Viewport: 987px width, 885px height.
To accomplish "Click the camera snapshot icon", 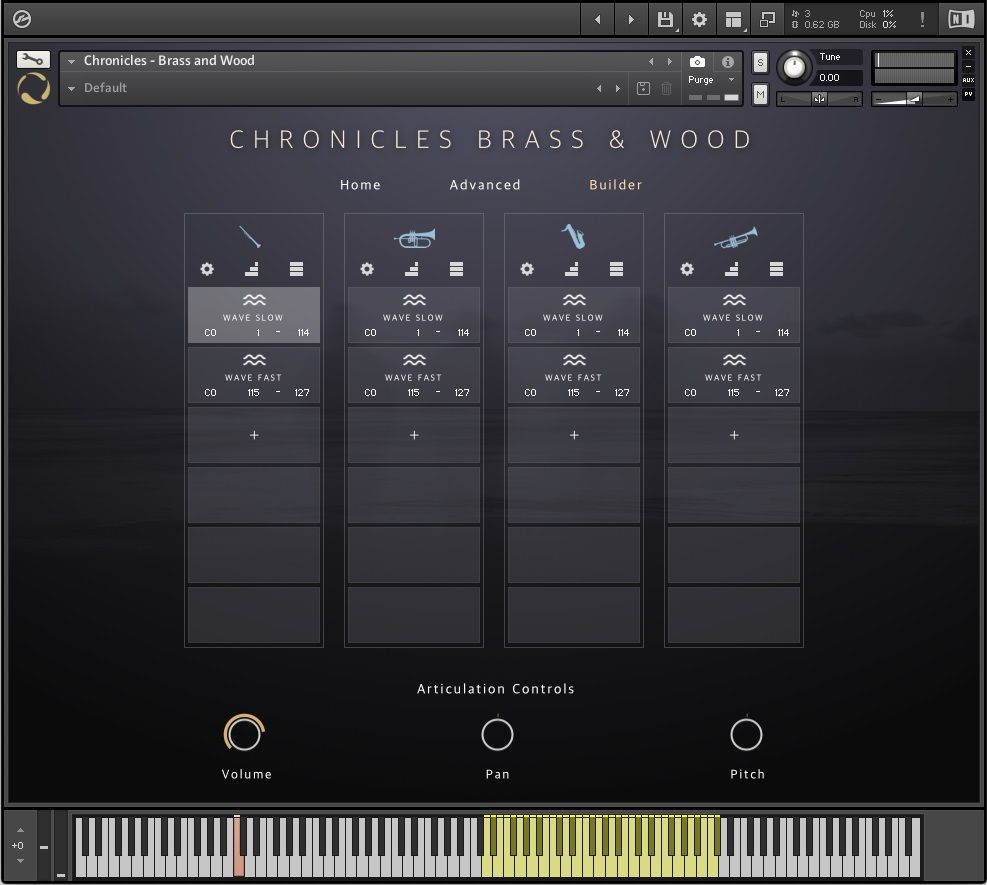I will pos(698,62).
